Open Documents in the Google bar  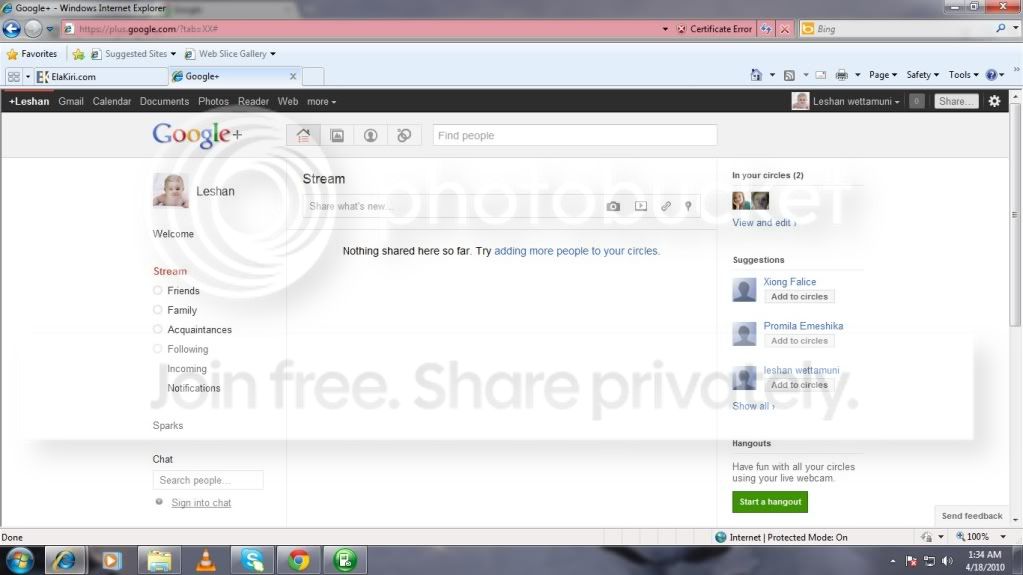pos(164,102)
